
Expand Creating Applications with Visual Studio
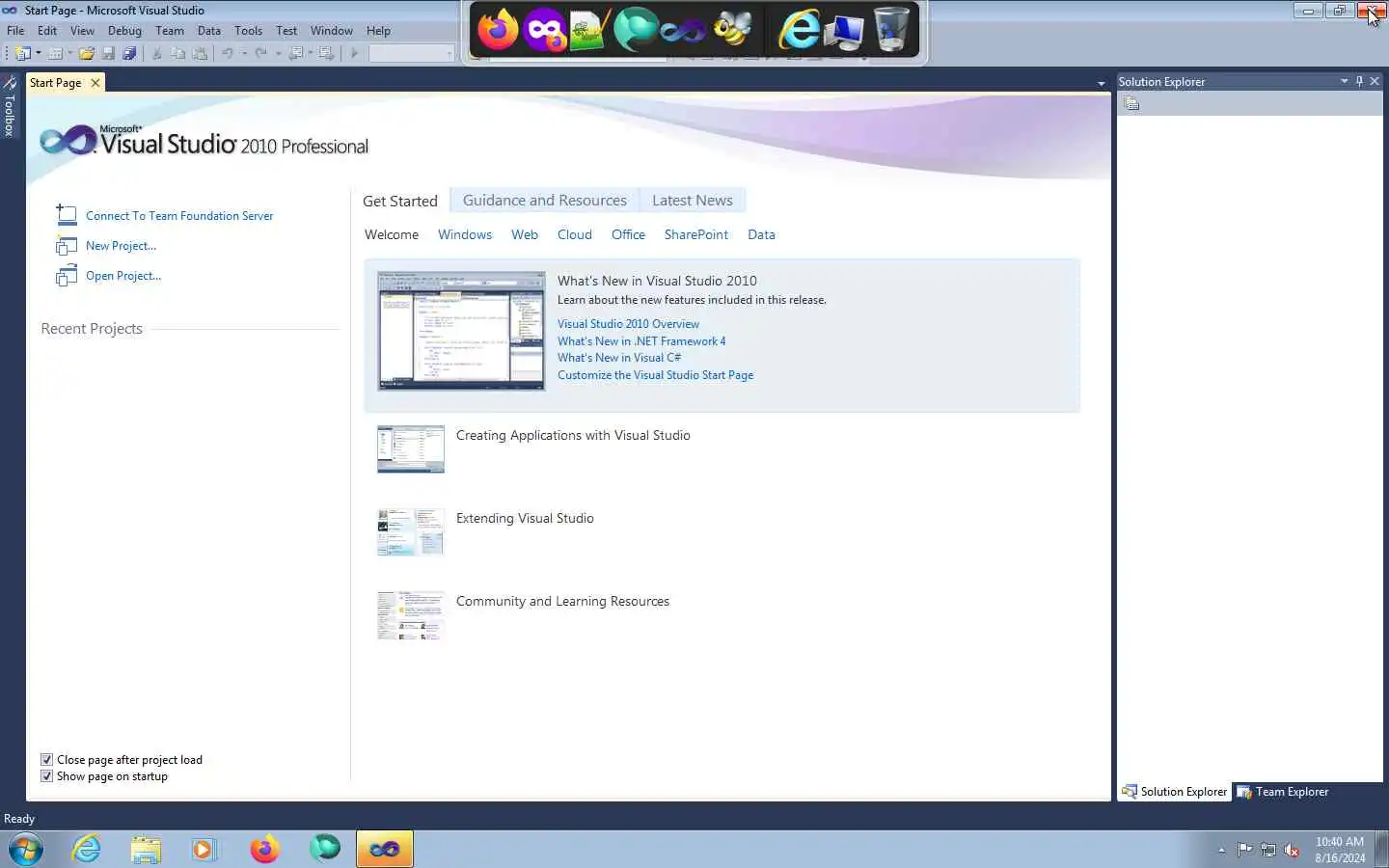click(573, 436)
